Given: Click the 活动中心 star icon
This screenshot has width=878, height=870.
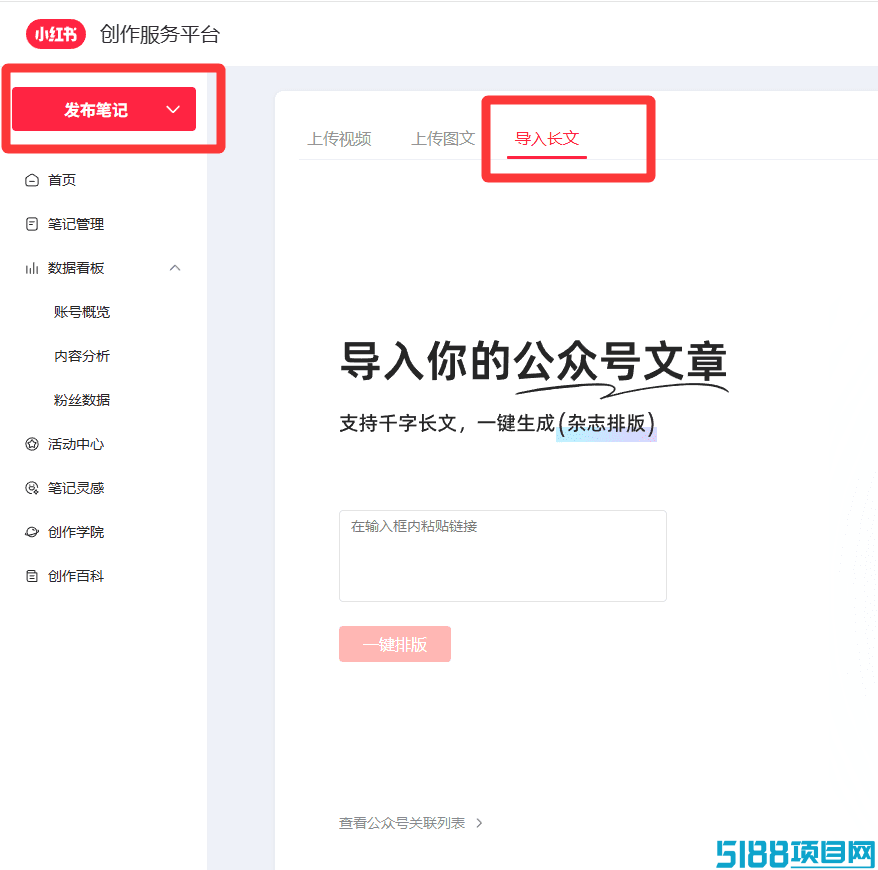Looking at the screenshot, I should [x=32, y=444].
